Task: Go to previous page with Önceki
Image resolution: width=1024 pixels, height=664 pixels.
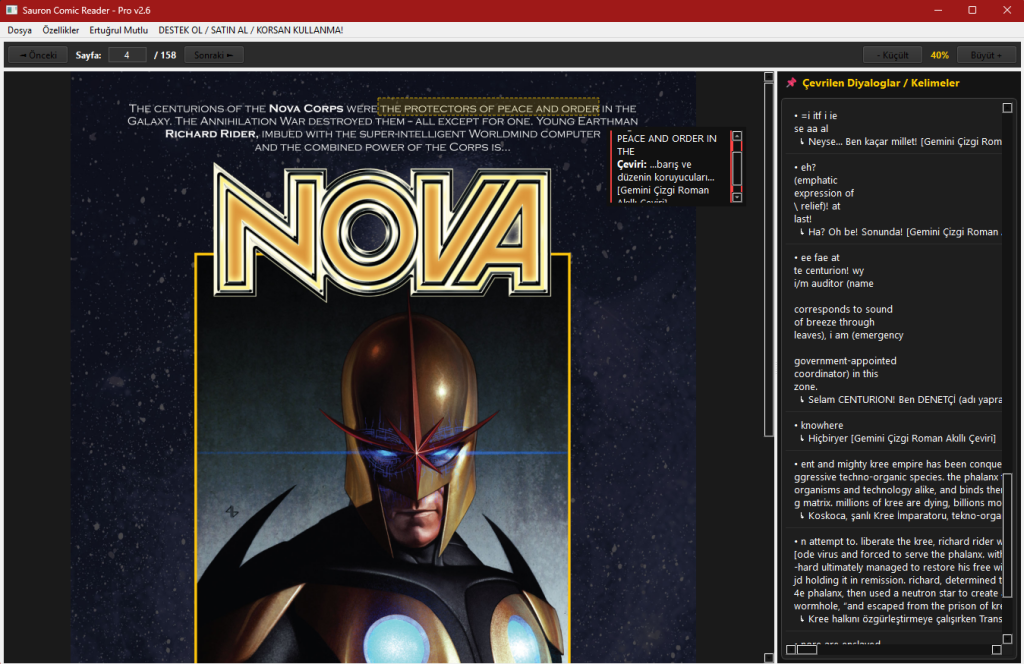Action: click(38, 55)
